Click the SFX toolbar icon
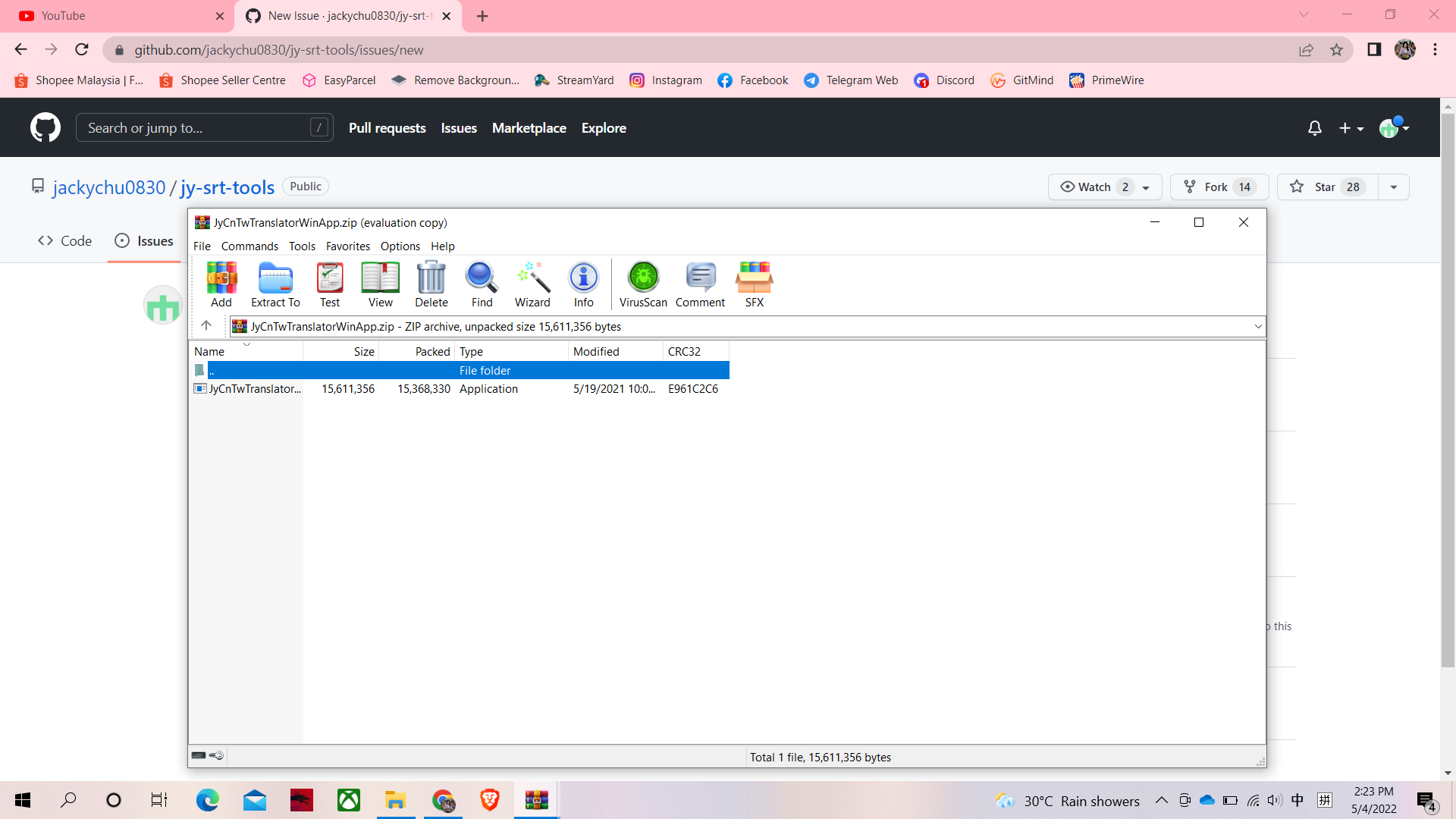1456x819 pixels. pyautogui.click(x=754, y=284)
